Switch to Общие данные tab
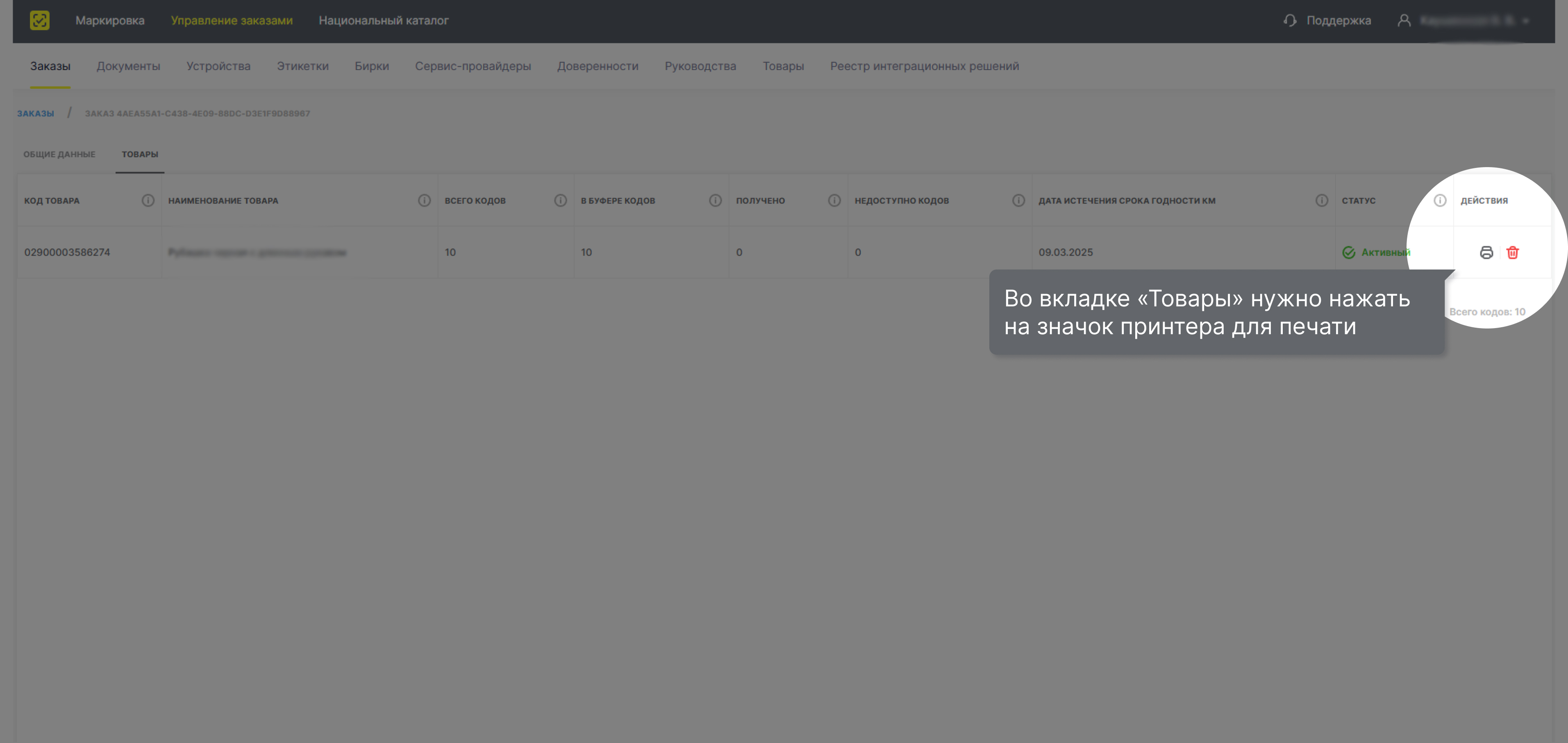The width and height of the screenshot is (1568, 743). [x=59, y=154]
